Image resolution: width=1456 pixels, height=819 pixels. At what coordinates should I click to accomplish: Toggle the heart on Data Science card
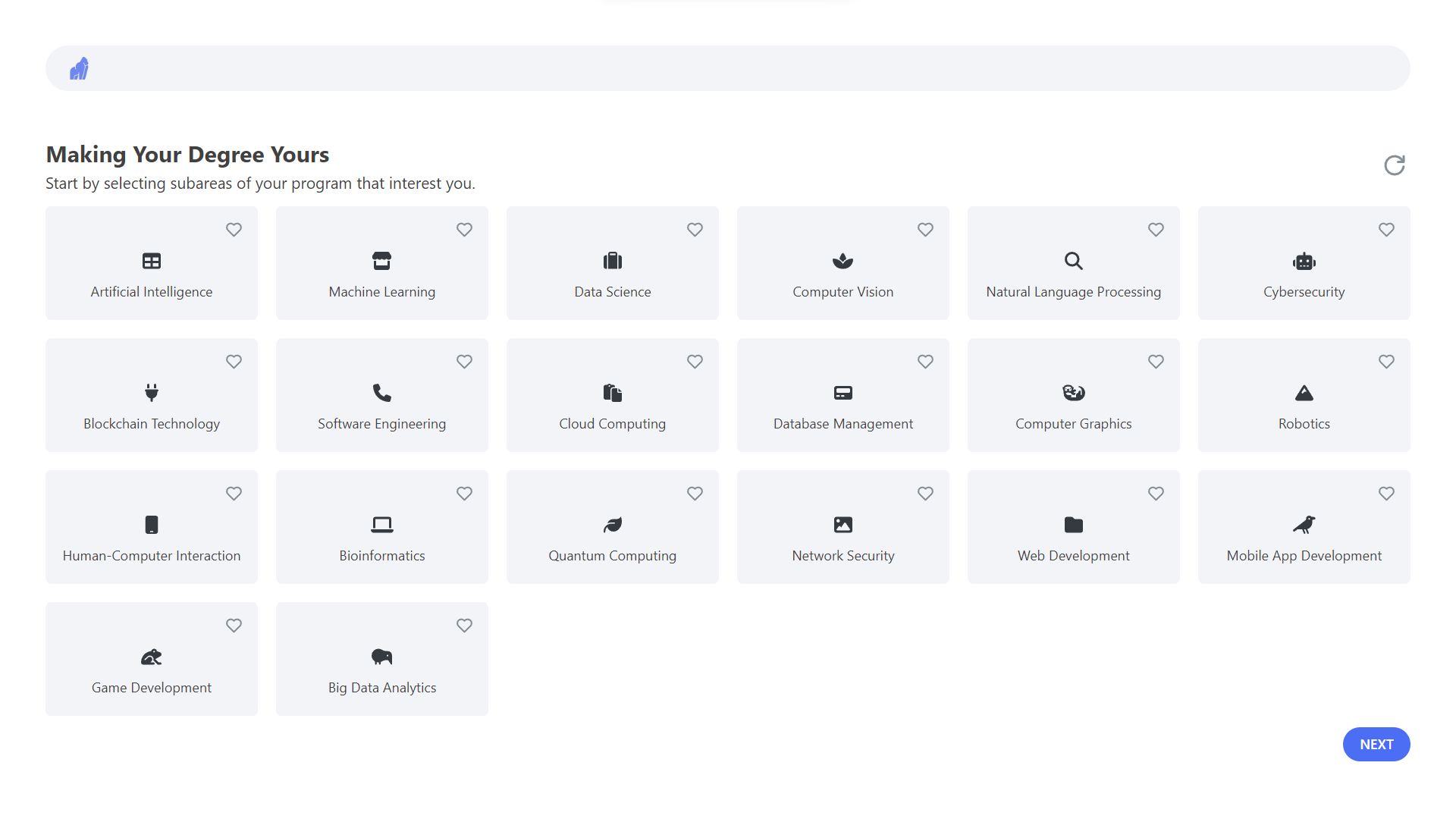point(695,230)
